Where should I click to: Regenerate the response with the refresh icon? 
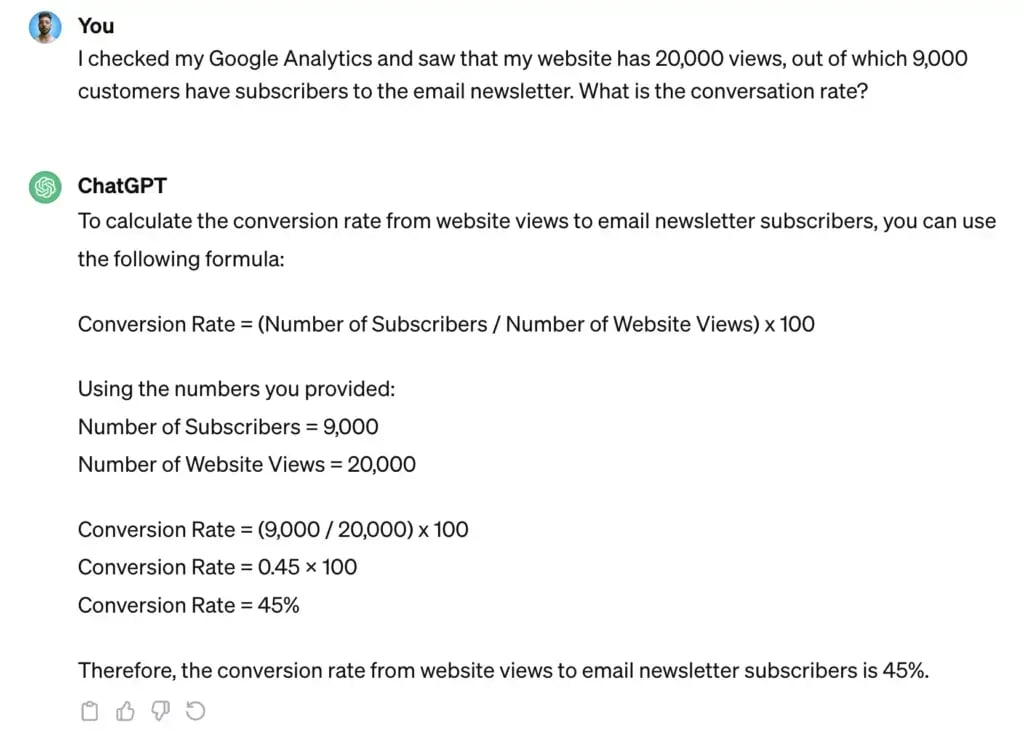(x=195, y=710)
